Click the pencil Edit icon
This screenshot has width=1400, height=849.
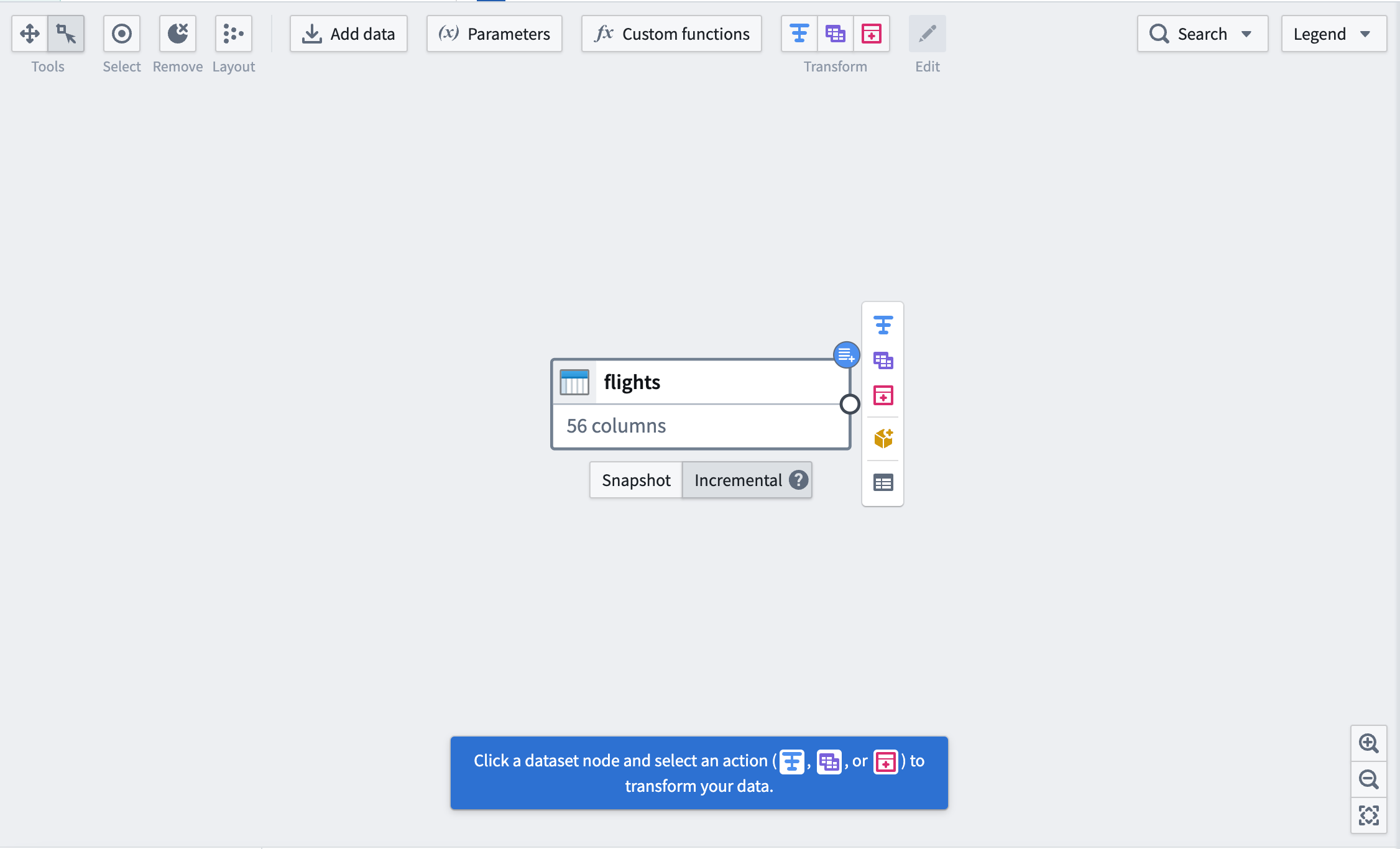[x=927, y=34]
